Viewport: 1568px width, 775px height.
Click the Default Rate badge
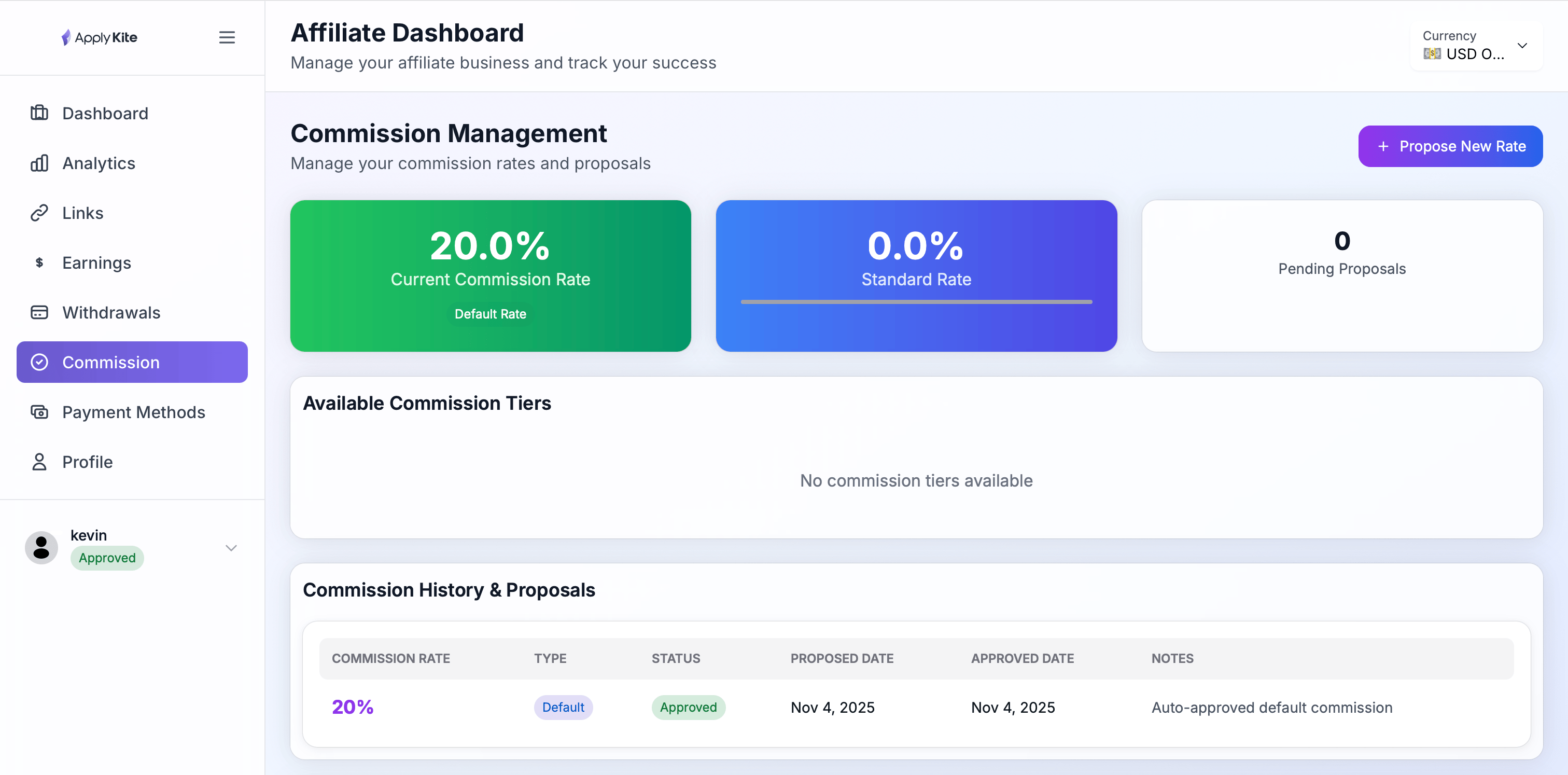click(490, 314)
